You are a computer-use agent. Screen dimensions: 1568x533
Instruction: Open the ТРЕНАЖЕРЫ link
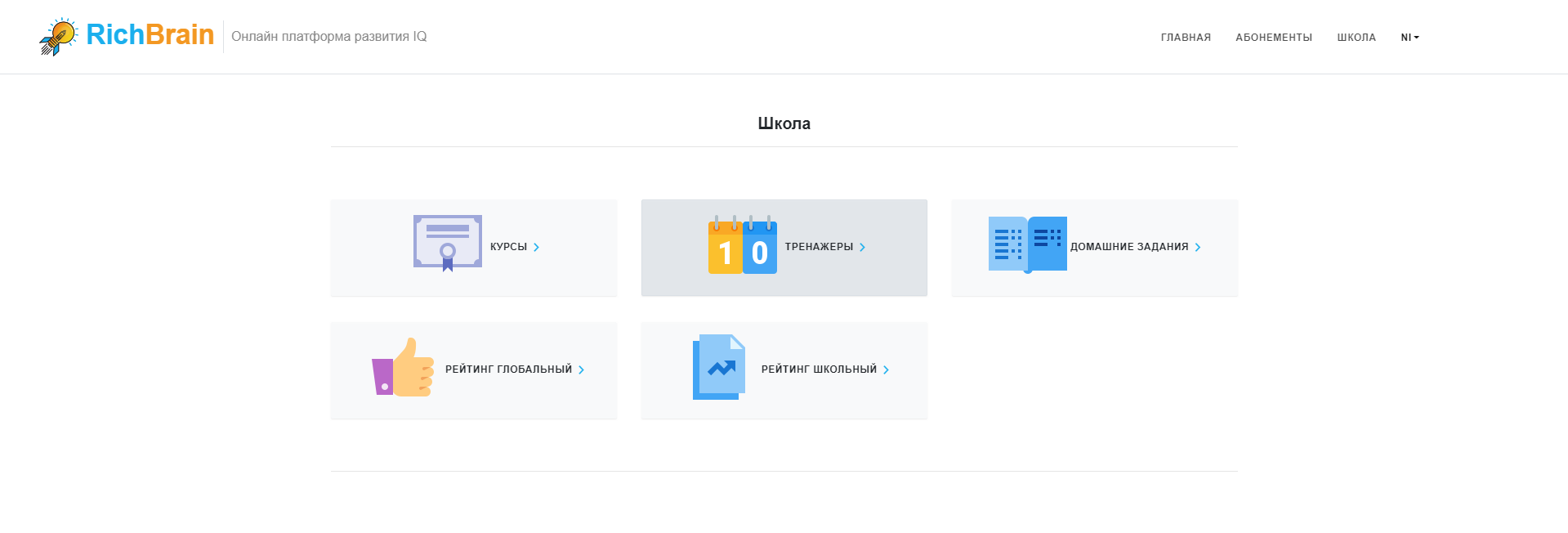(819, 247)
